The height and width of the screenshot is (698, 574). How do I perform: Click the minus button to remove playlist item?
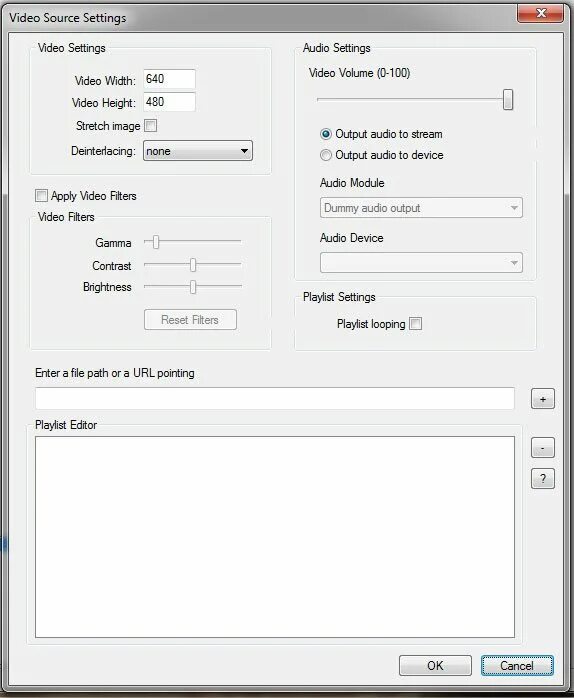tap(543, 448)
